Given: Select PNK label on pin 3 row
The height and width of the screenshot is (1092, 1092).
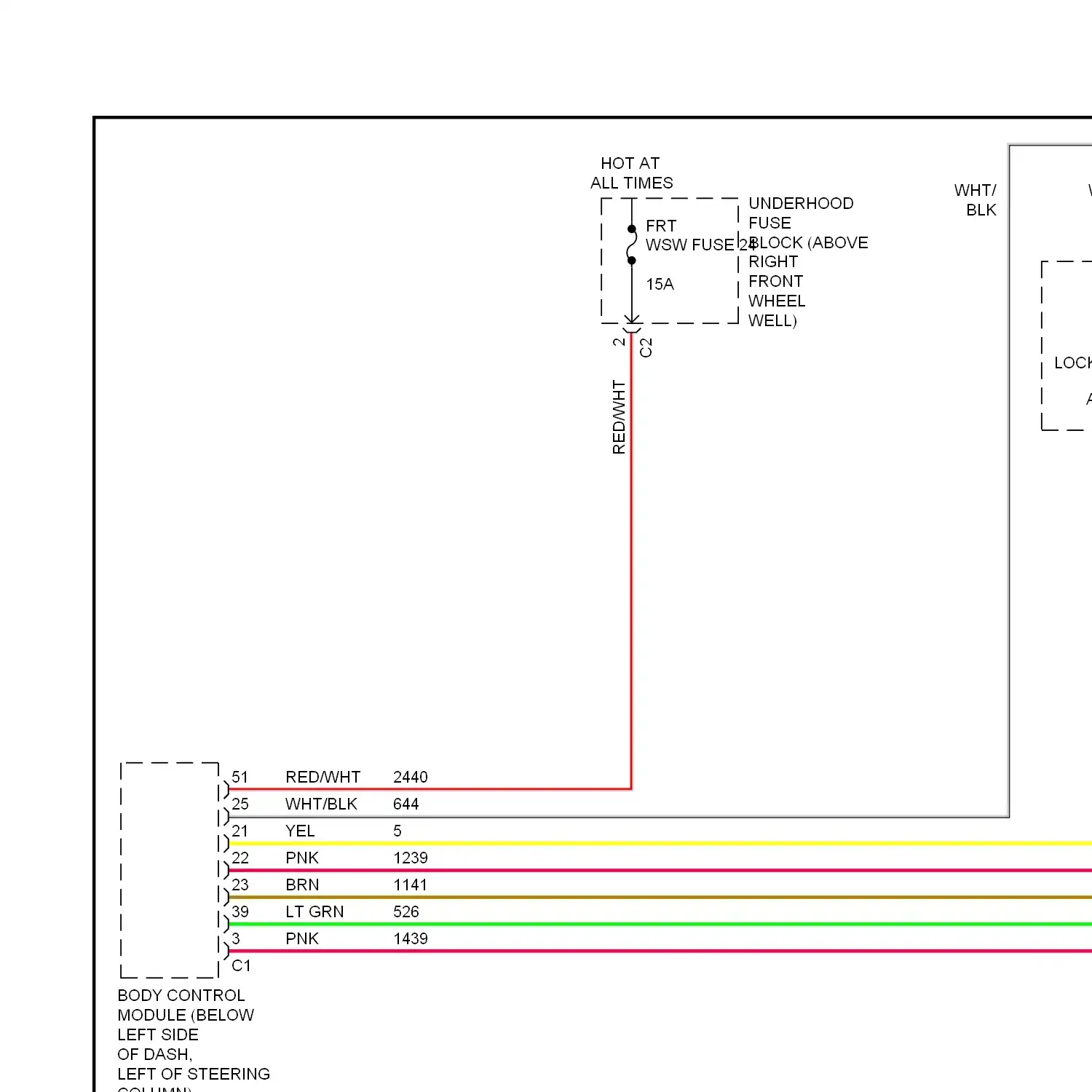Looking at the screenshot, I should (x=302, y=938).
